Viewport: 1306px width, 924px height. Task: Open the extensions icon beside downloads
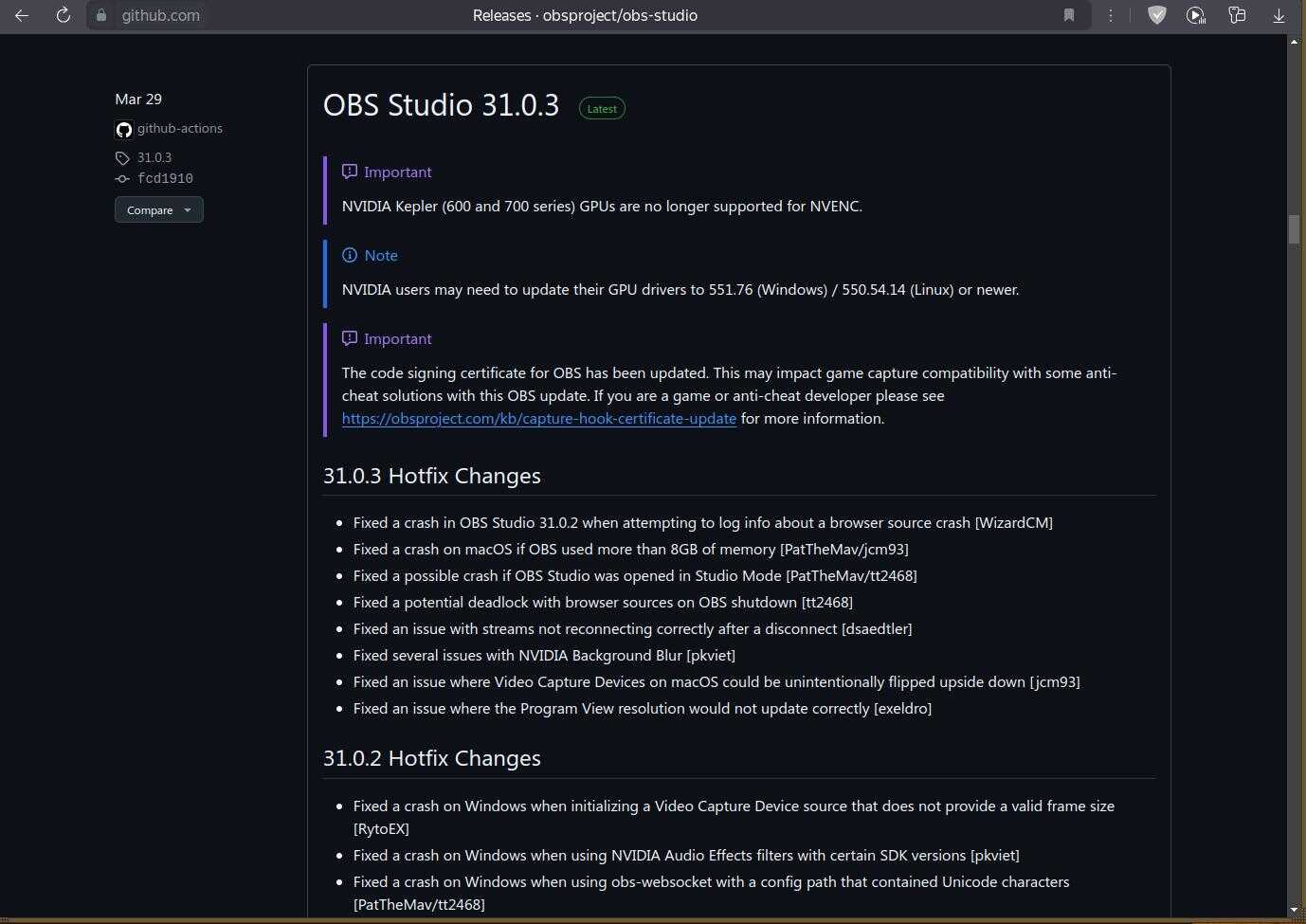click(1237, 15)
